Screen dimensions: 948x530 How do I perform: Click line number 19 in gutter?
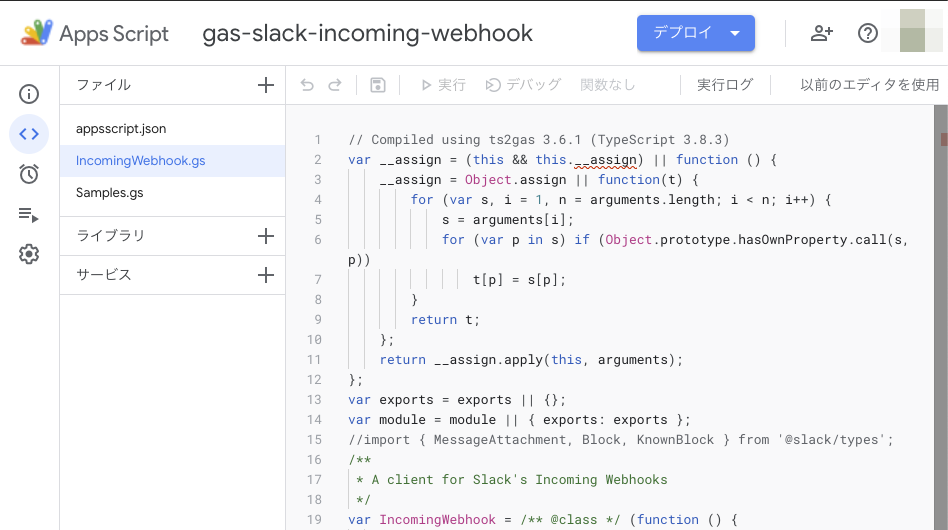[x=314, y=519]
